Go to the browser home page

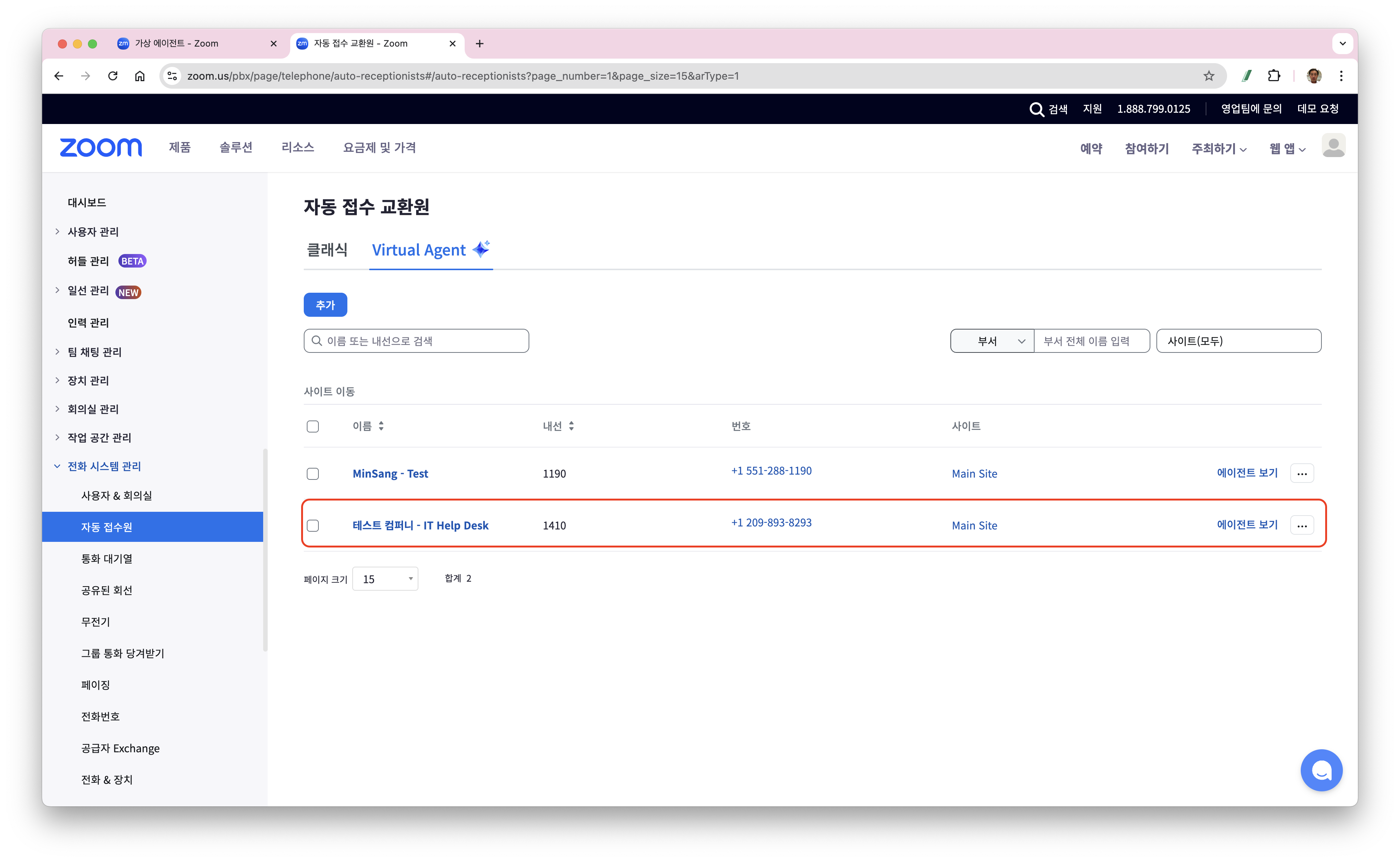(x=140, y=76)
